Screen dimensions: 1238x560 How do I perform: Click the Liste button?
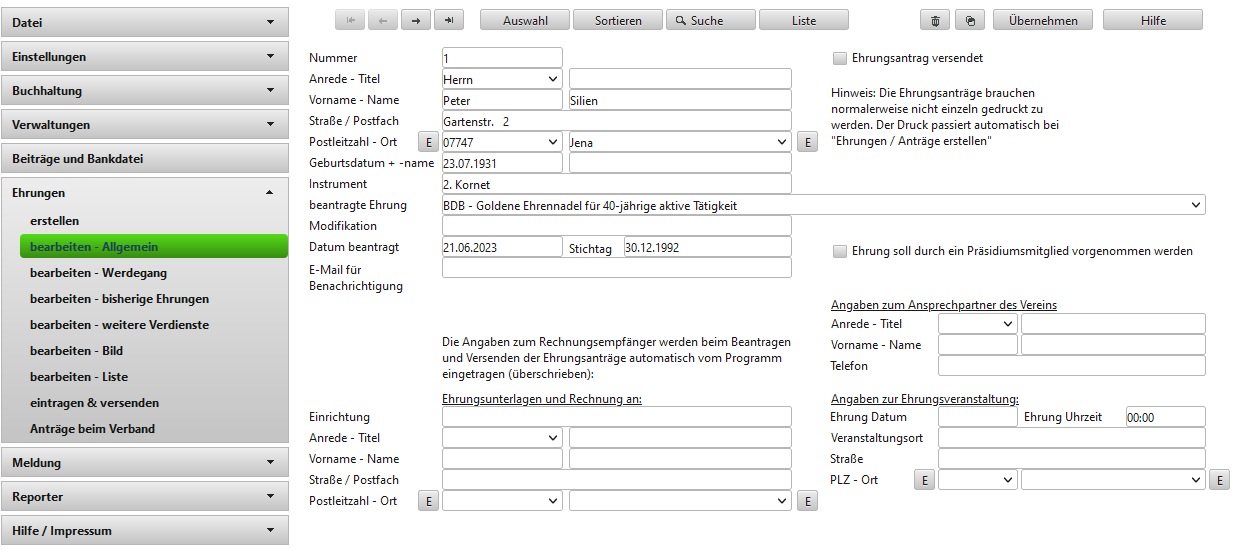pos(804,20)
